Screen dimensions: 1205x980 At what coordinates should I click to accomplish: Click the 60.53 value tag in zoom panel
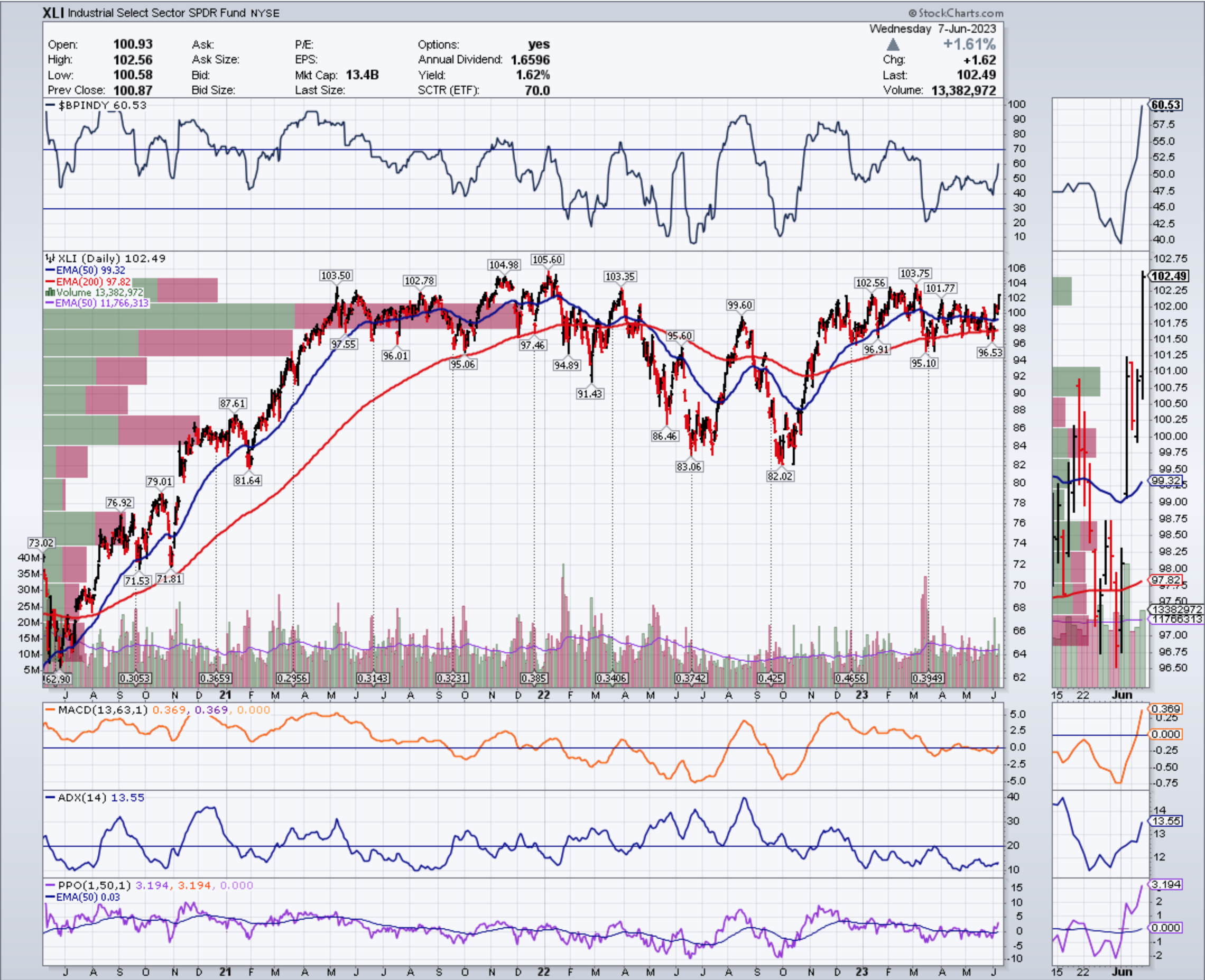tap(1166, 105)
